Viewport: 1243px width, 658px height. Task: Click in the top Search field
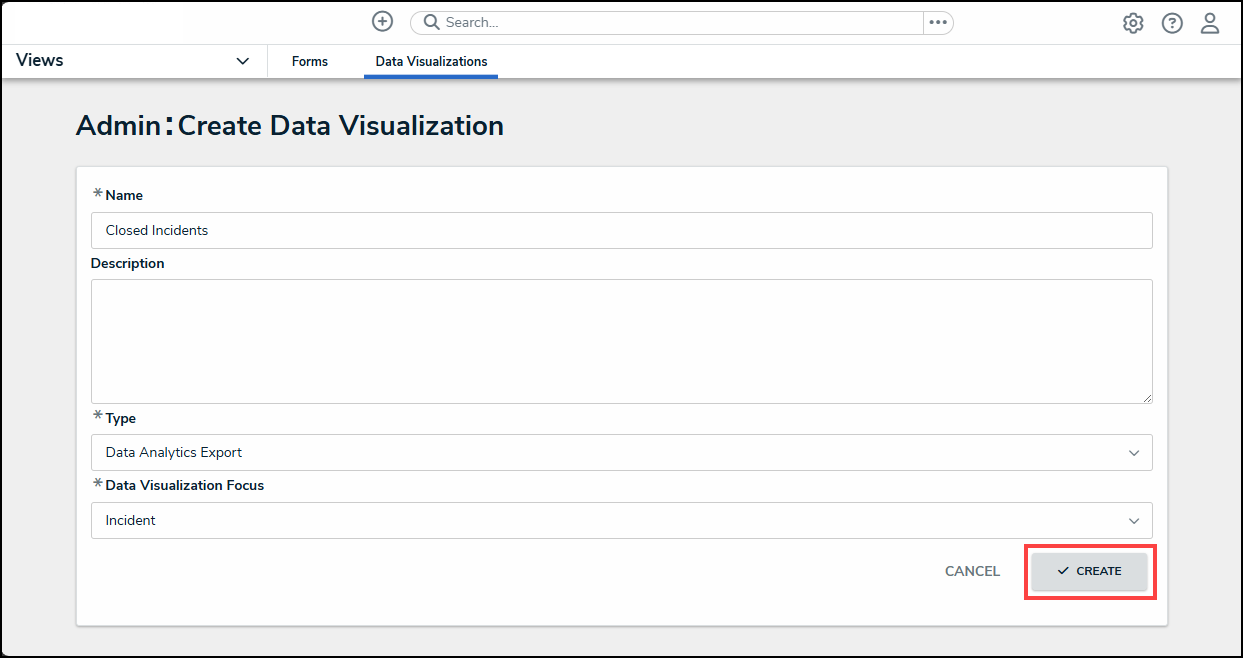coord(680,23)
